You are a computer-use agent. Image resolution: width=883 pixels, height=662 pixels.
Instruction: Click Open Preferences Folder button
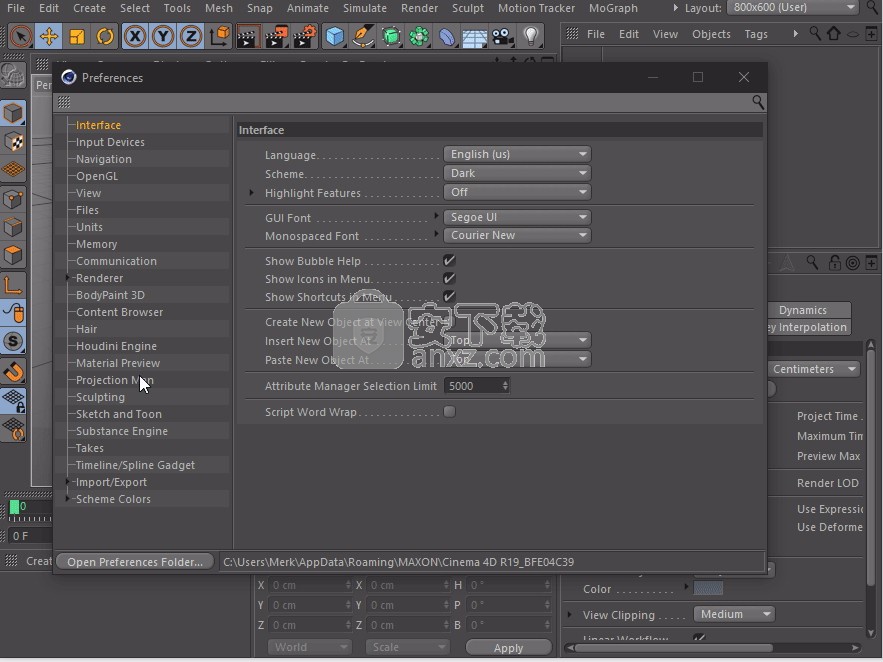point(135,562)
